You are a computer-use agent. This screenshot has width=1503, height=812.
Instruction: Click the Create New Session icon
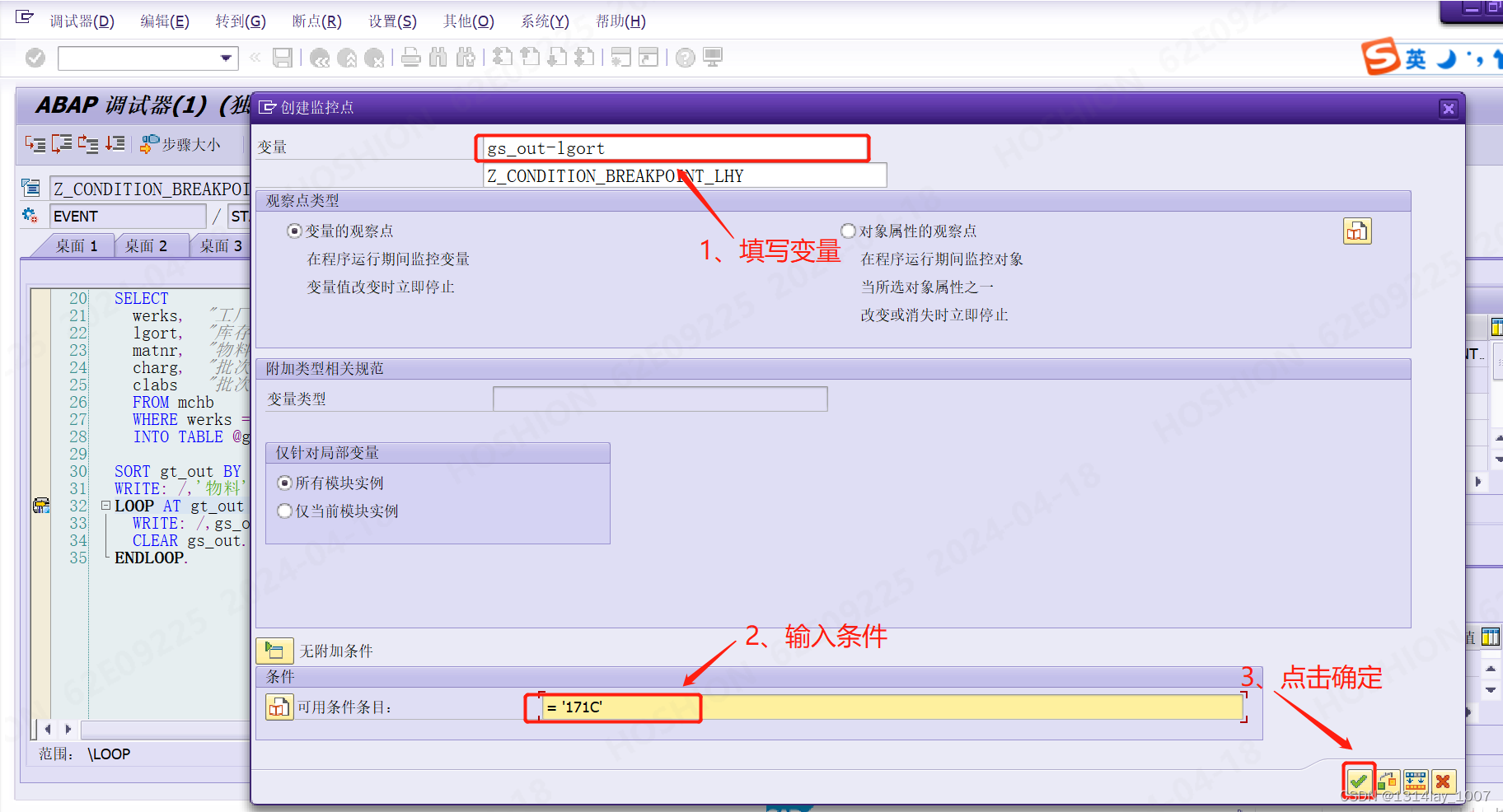click(x=621, y=57)
